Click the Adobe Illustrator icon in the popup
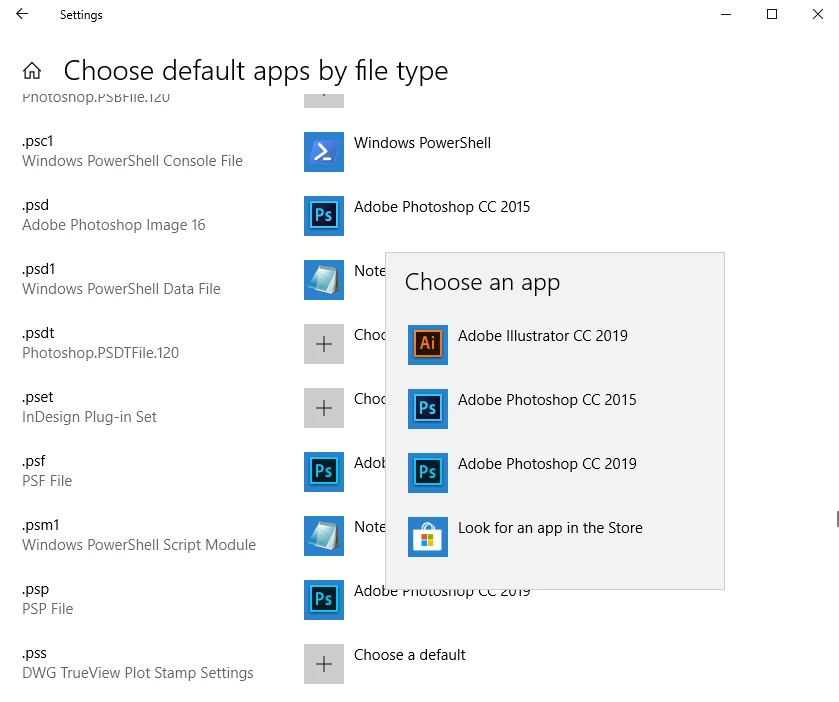This screenshot has height=702, width=839. [x=428, y=345]
